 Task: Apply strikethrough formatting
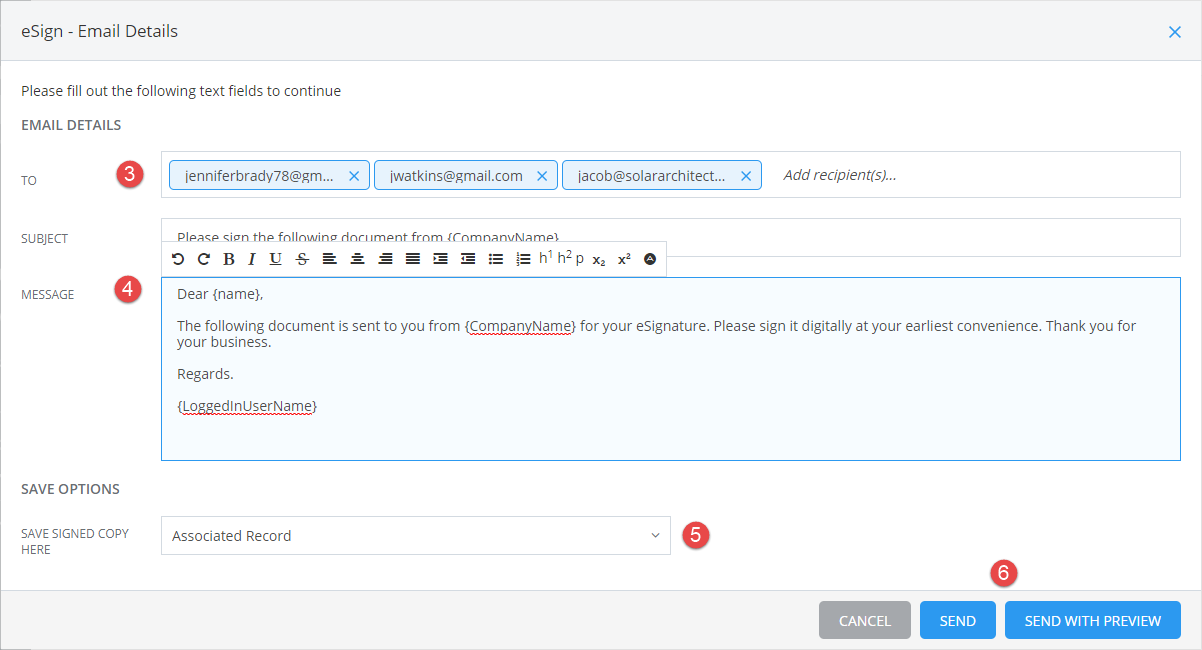pos(301,259)
